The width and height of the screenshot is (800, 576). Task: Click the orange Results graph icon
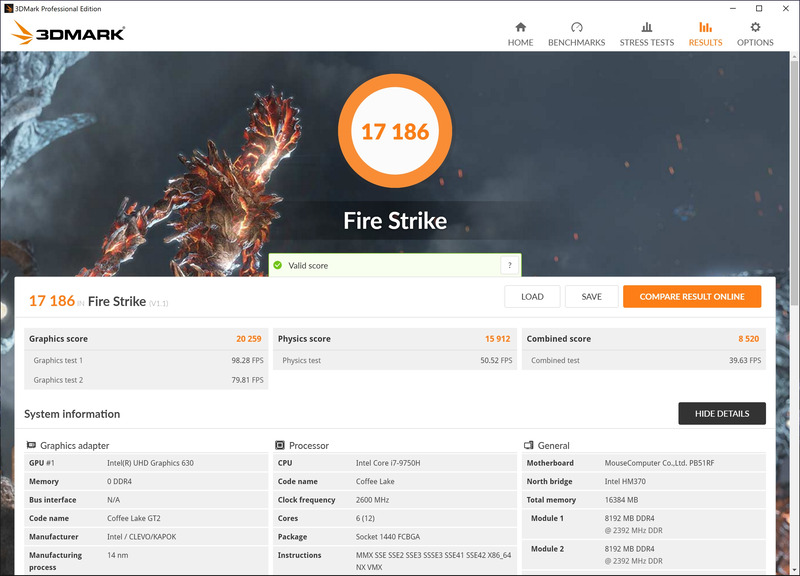(x=705, y=27)
